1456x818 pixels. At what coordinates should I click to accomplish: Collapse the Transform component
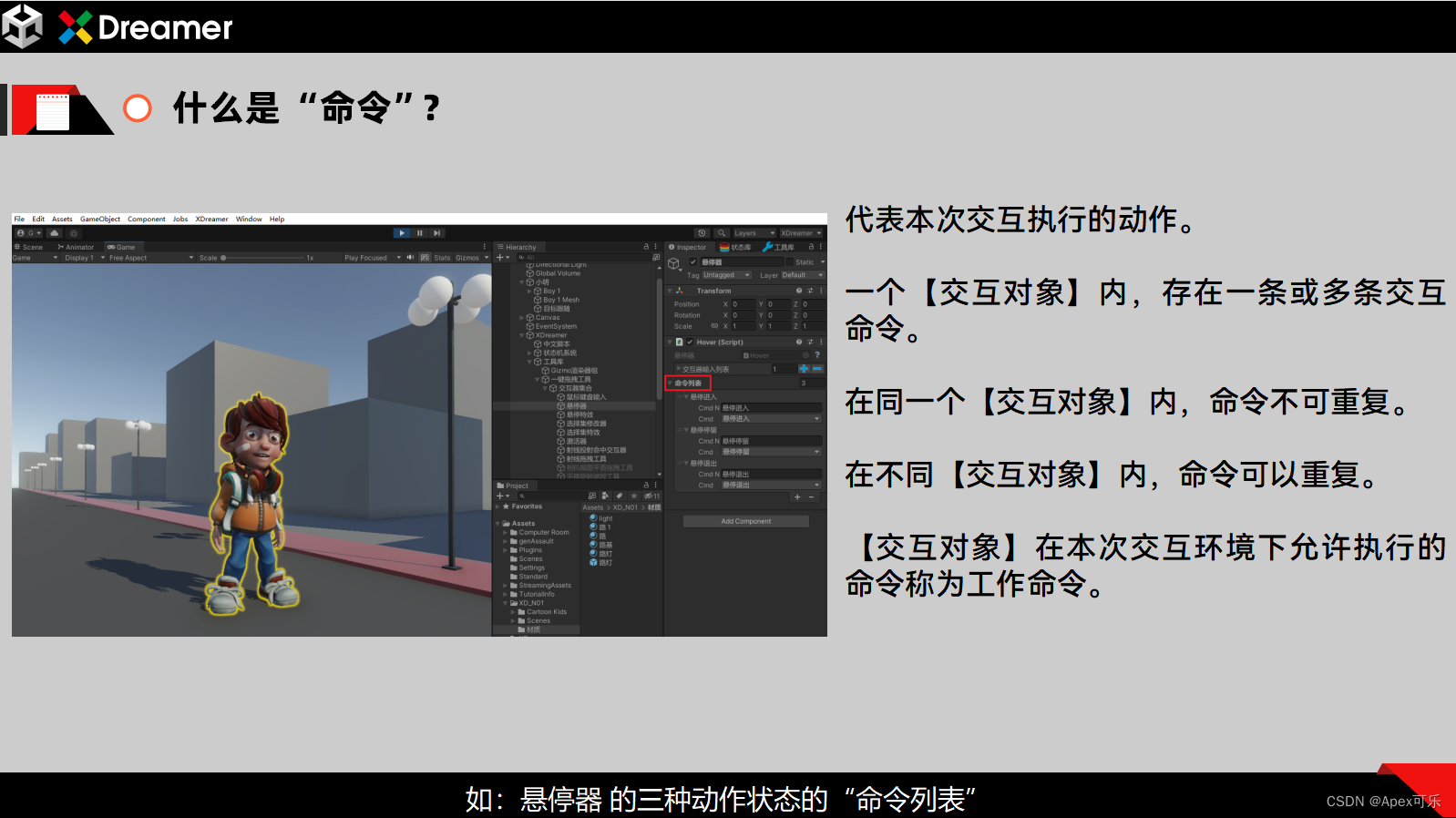670,291
